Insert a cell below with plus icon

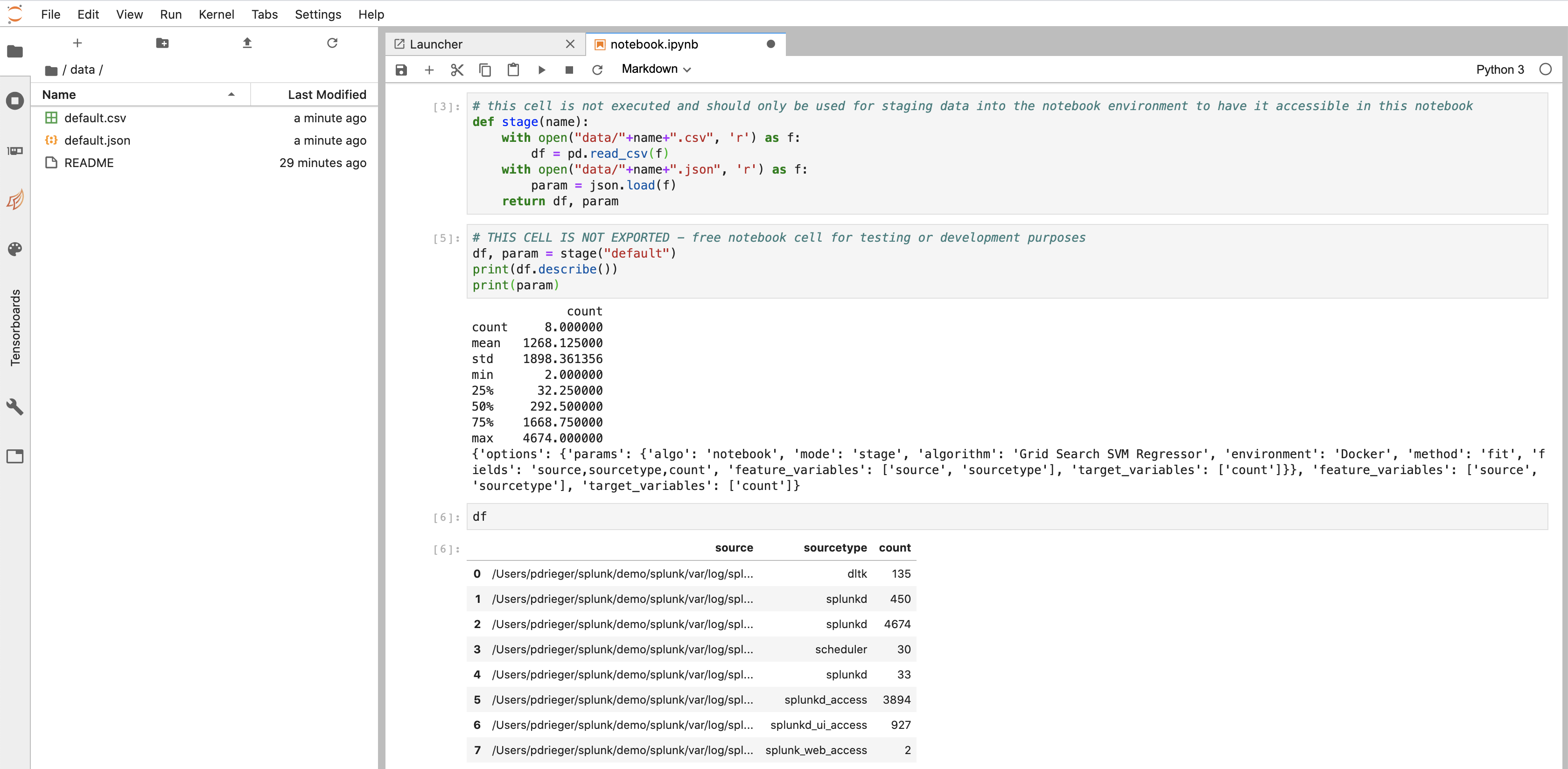[x=429, y=70]
